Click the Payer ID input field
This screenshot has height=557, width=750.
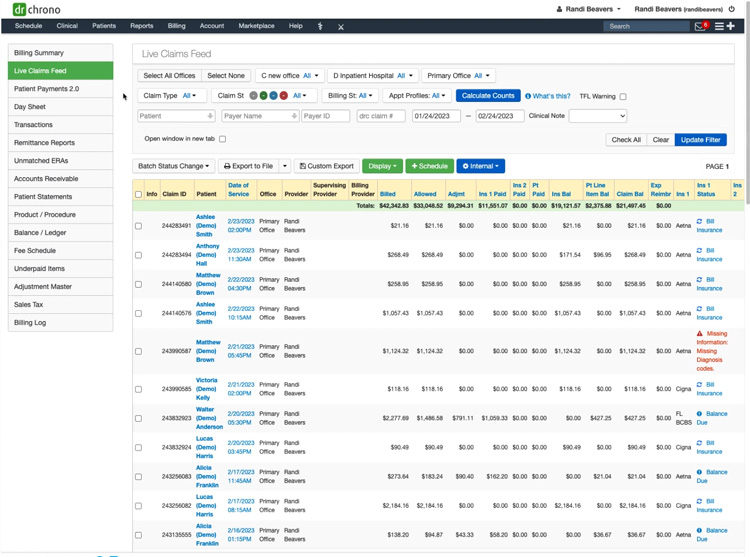coord(325,116)
